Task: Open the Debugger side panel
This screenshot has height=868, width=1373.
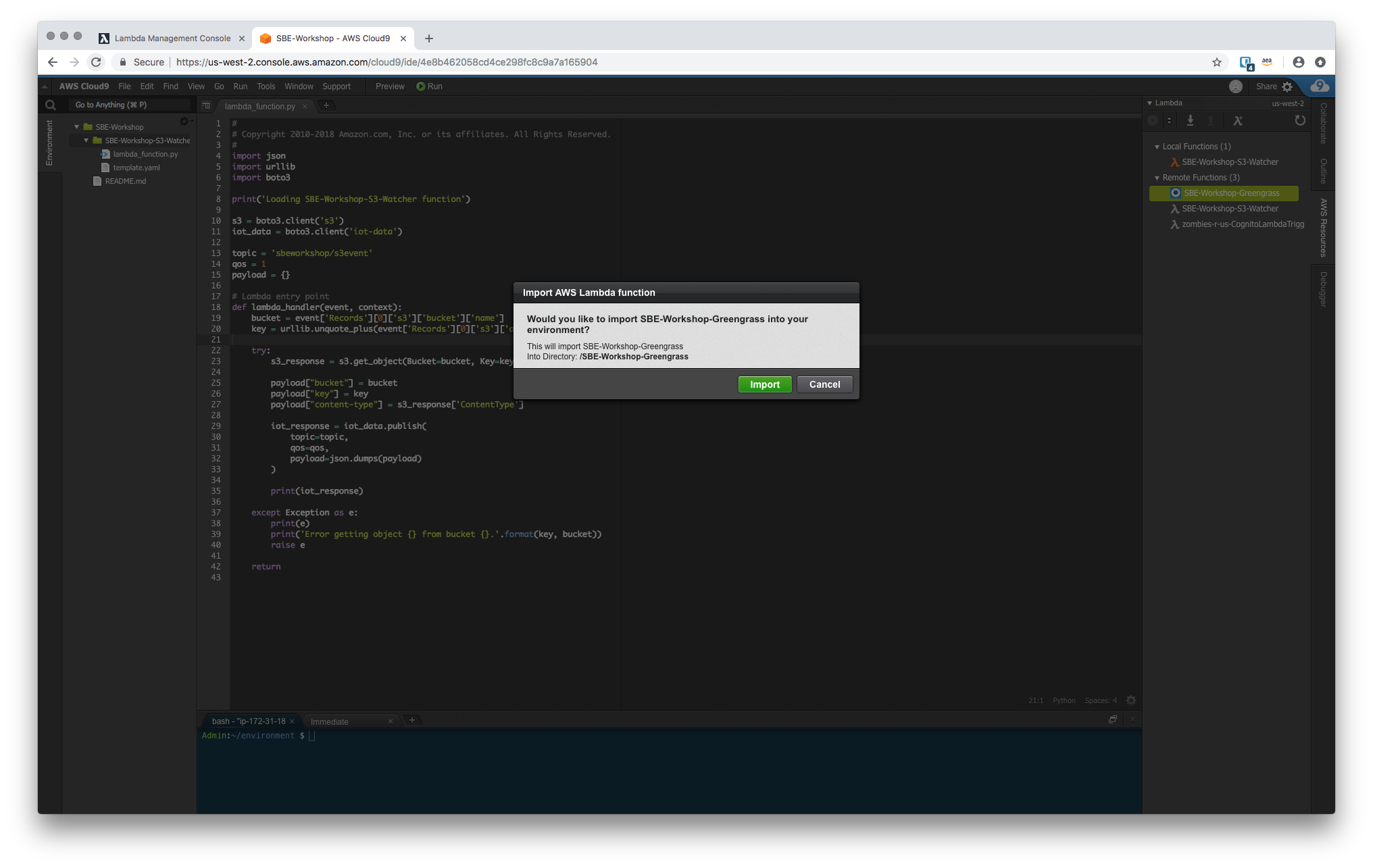Action: point(1323,289)
